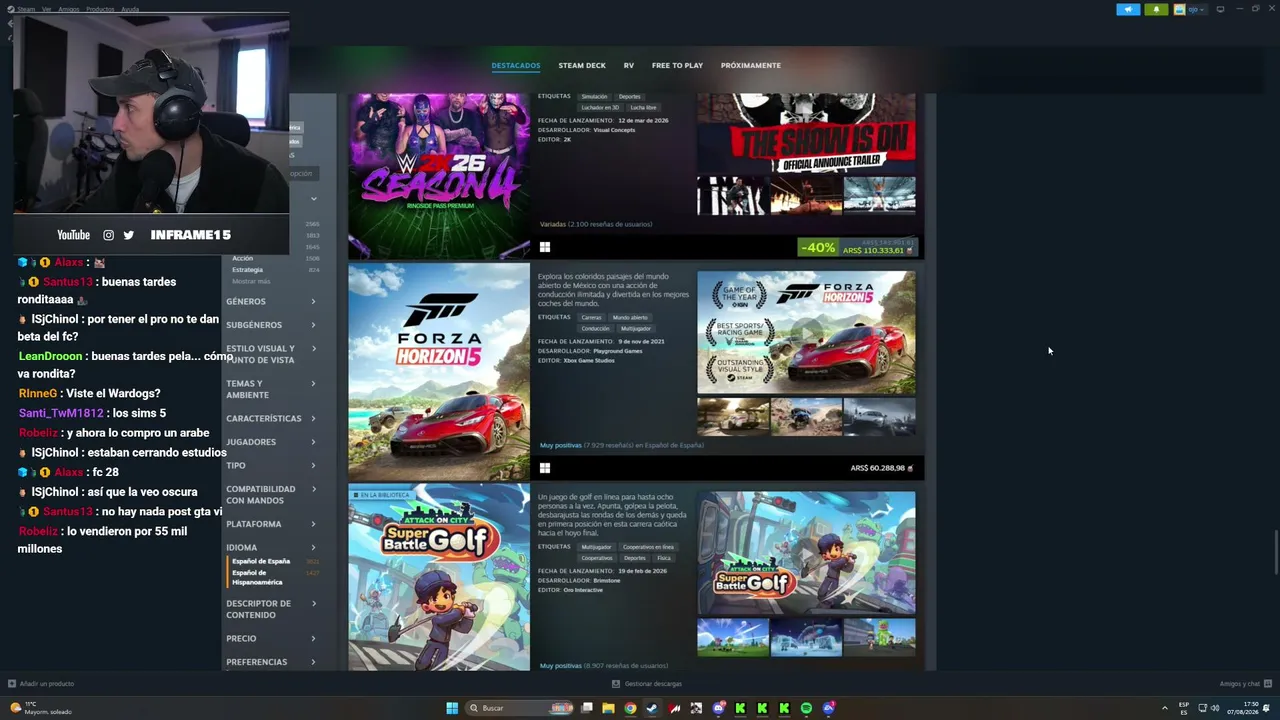Expand the CARACTERÍSTICAS filter section
This screenshot has height=720, width=1280.
click(270, 418)
